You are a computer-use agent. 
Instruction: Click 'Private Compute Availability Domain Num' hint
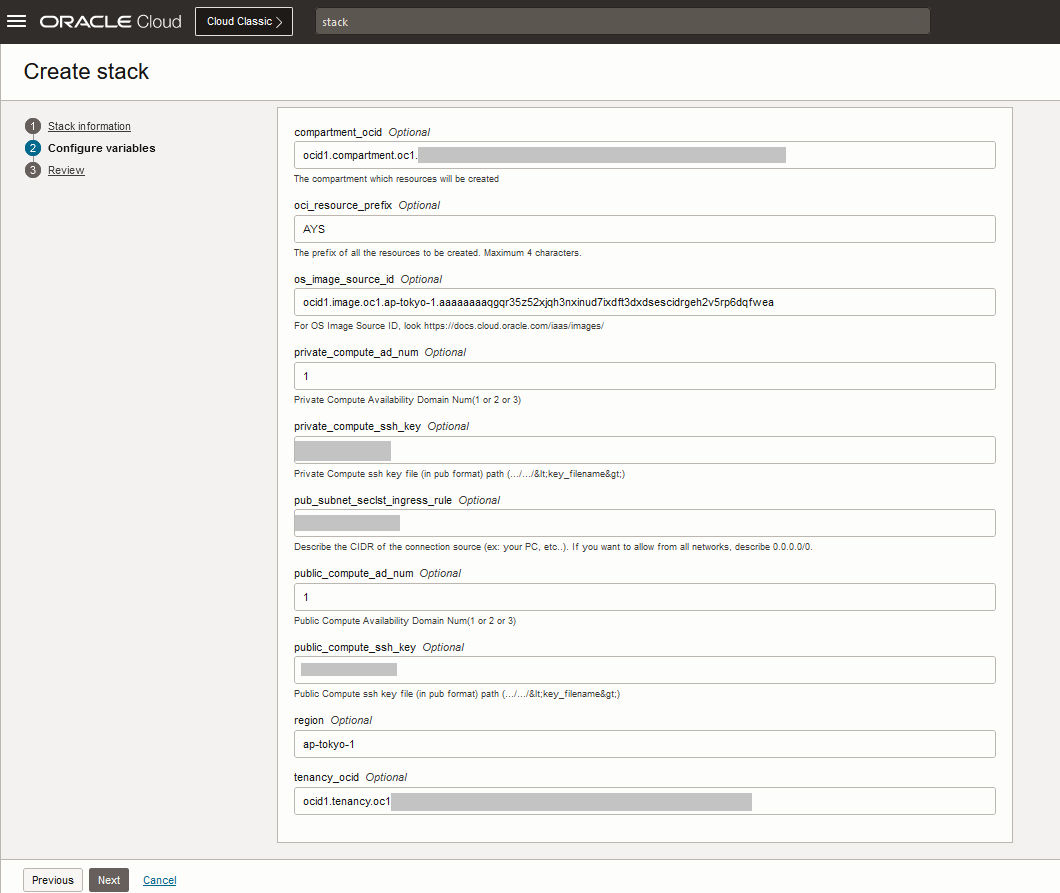coord(408,400)
